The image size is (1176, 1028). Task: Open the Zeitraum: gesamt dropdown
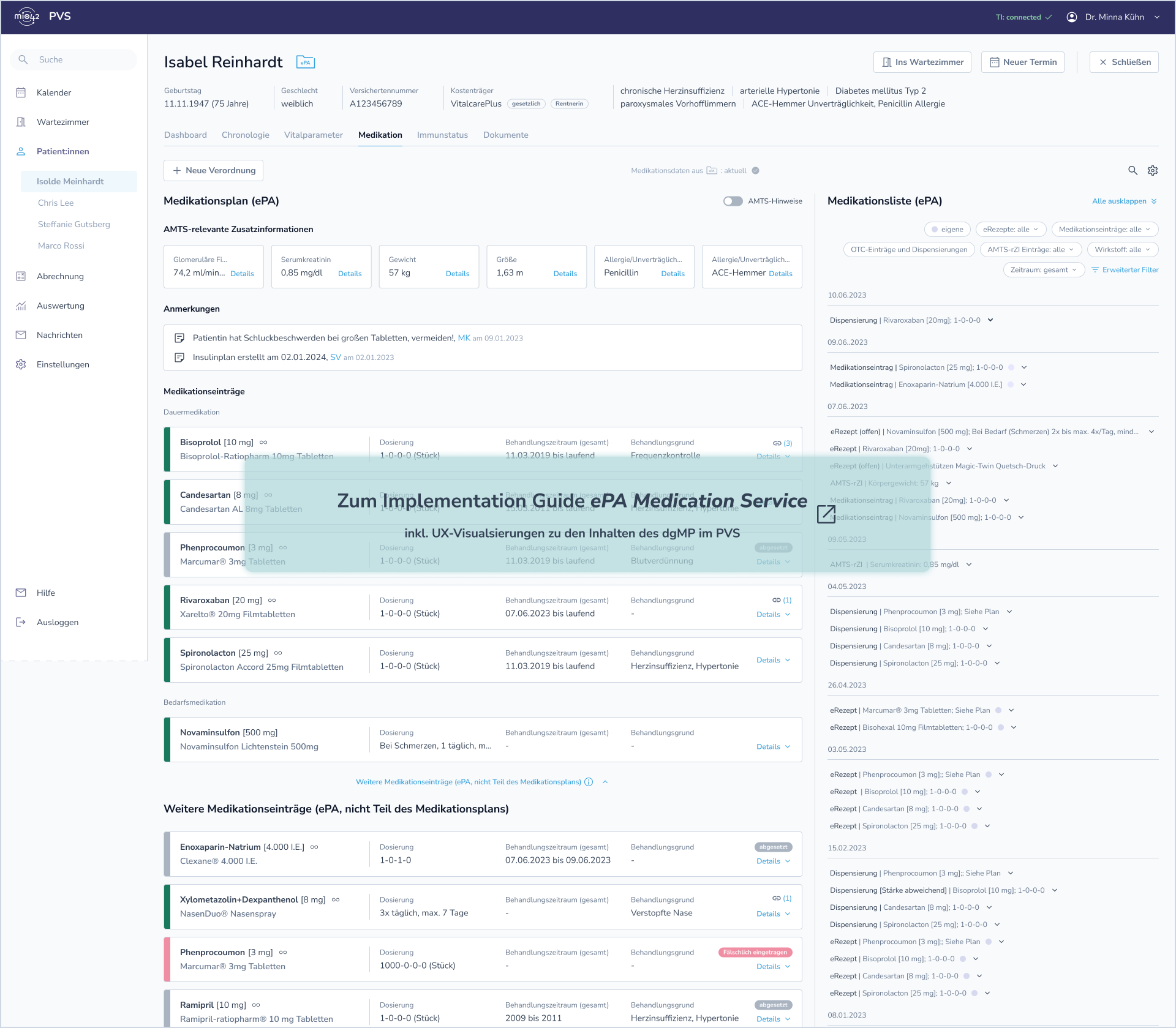1043,270
